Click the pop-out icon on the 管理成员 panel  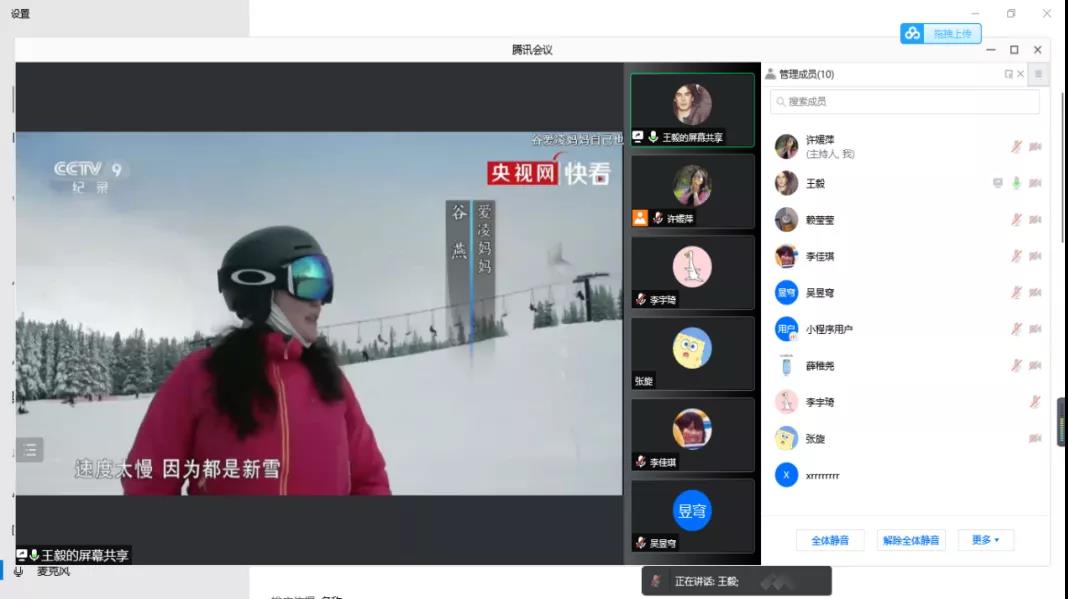pyautogui.click(x=1007, y=74)
